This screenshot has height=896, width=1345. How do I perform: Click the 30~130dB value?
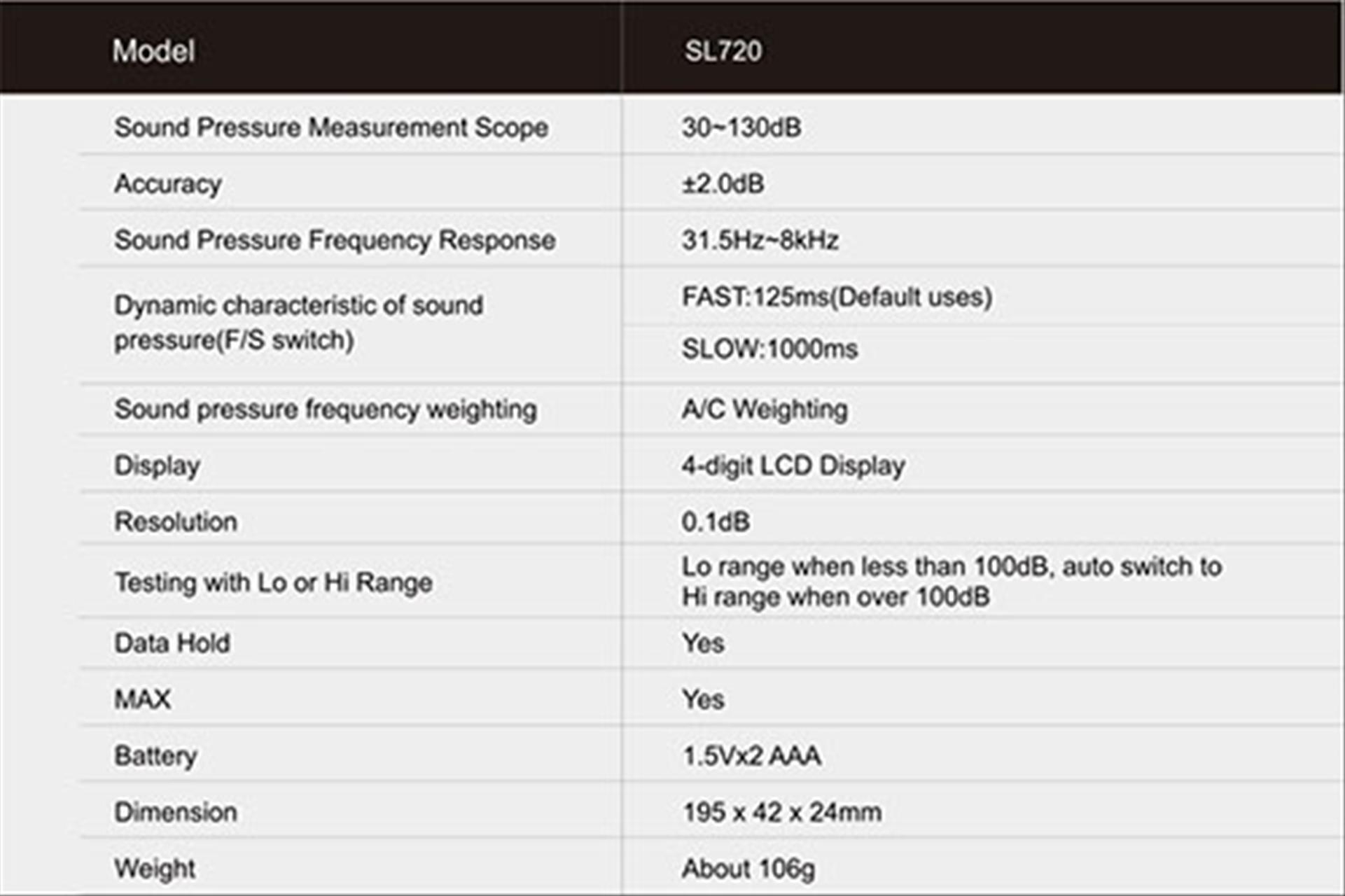741,127
